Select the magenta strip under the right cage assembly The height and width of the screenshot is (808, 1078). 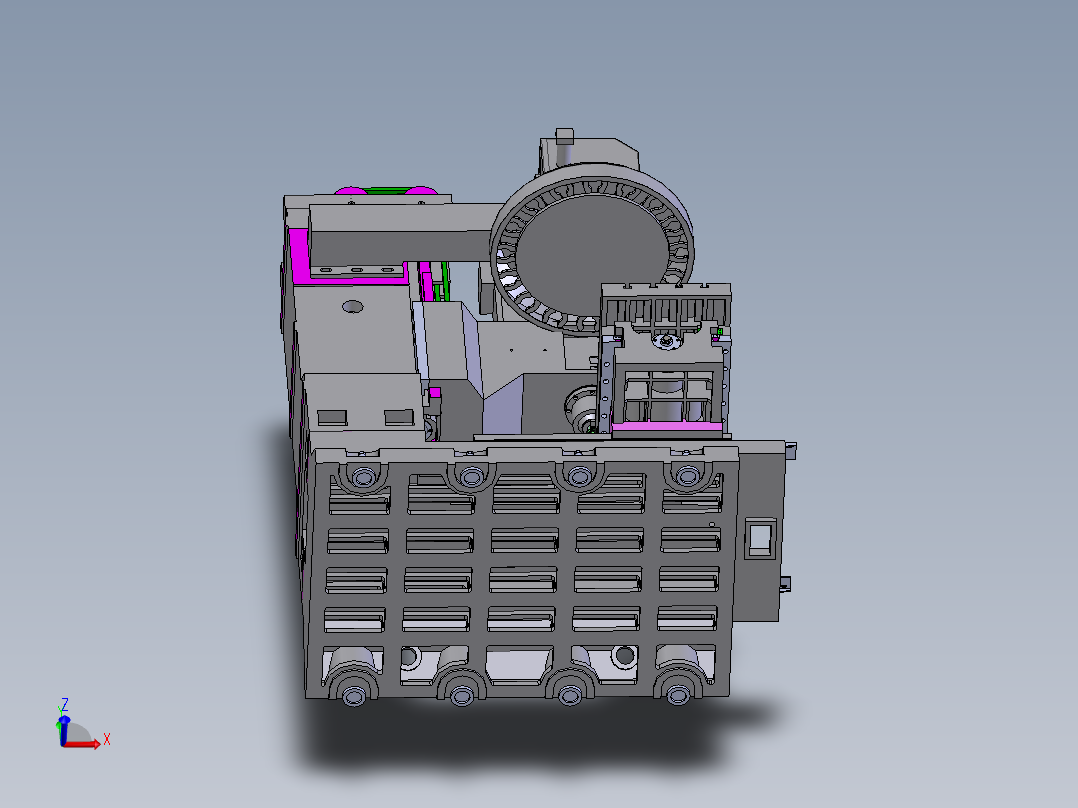pos(666,427)
